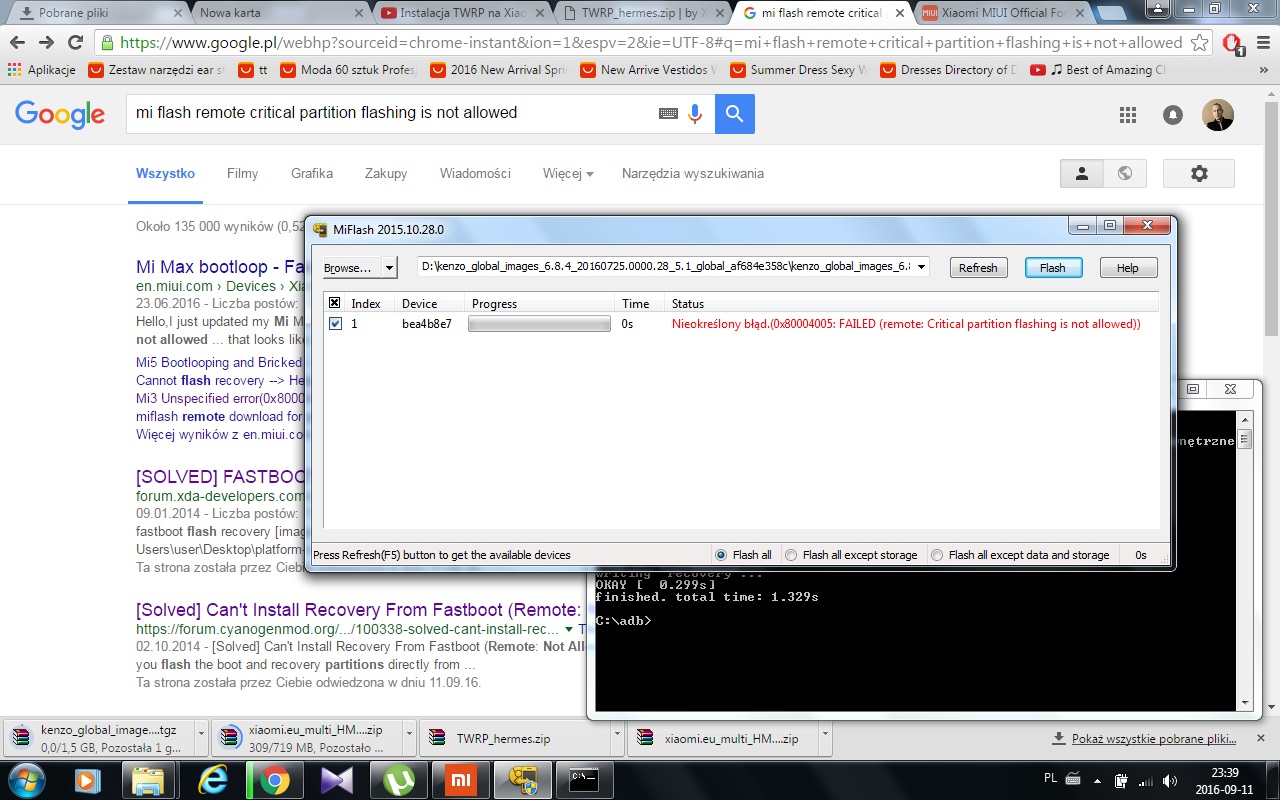Open the Mi app in taskbar
The width and height of the screenshot is (1280, 800).
point(458,780)
